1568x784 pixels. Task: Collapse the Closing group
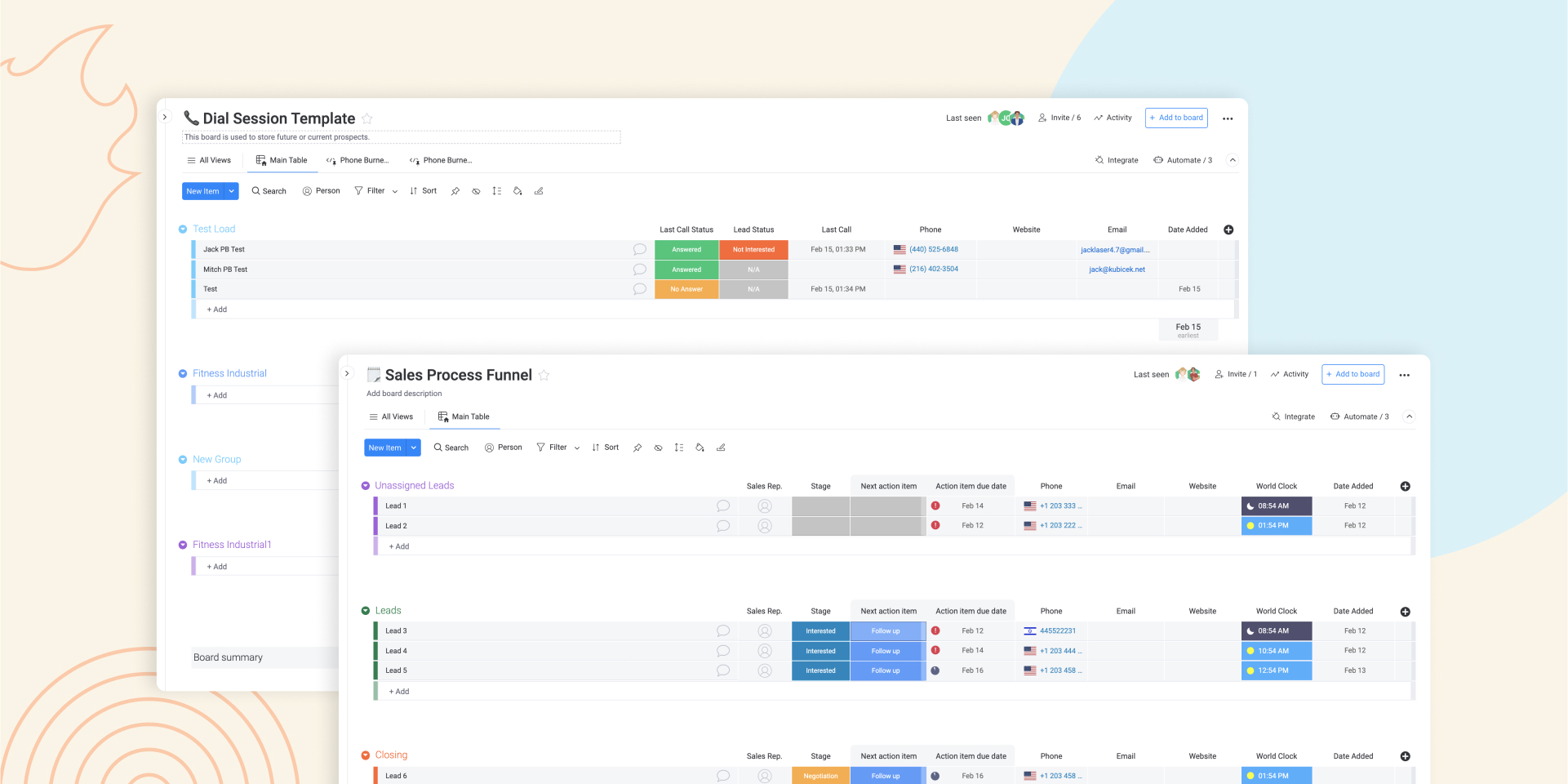tap(366, 755)
